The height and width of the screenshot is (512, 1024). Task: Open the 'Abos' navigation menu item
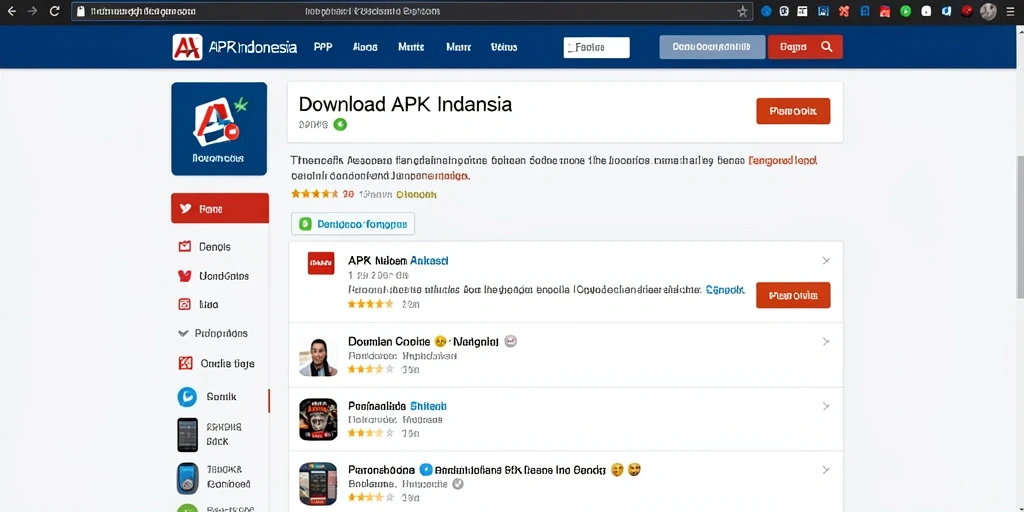[x=365, y=47]
